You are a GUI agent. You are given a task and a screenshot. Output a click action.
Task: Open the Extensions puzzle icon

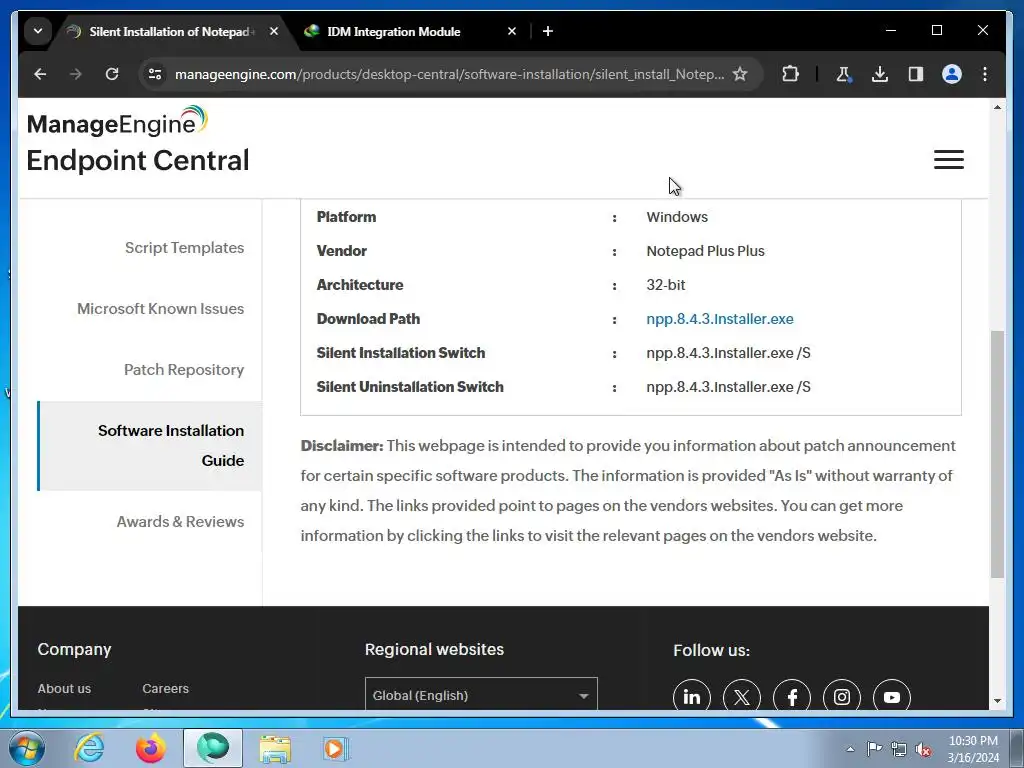[790, 74]
